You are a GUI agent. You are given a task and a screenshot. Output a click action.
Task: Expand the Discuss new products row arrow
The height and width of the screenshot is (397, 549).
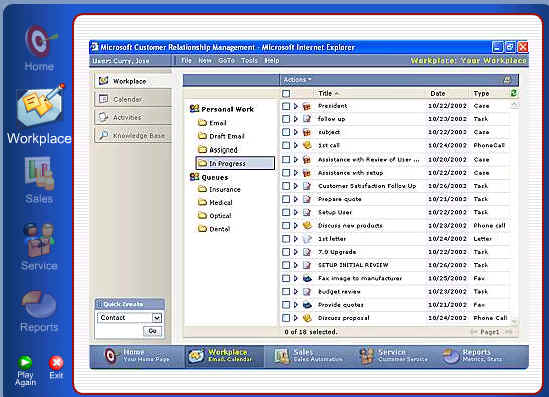coord(296,226)
